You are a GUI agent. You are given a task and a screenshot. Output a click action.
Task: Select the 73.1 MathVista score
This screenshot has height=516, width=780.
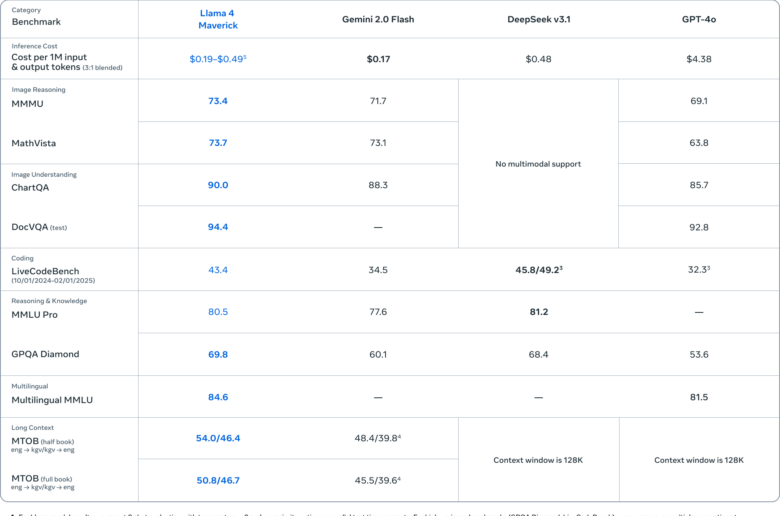pos(378,143)
